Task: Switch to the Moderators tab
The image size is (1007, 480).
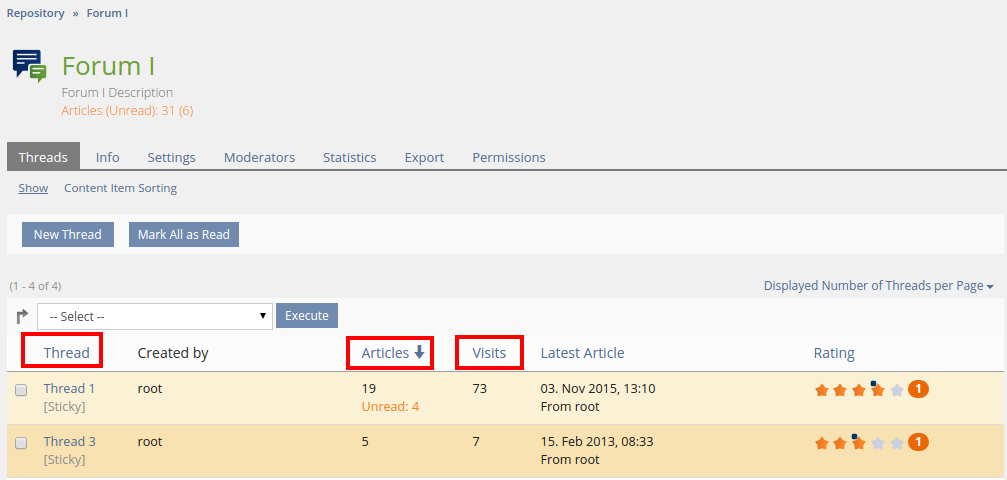Action: [x=259, y=157]
